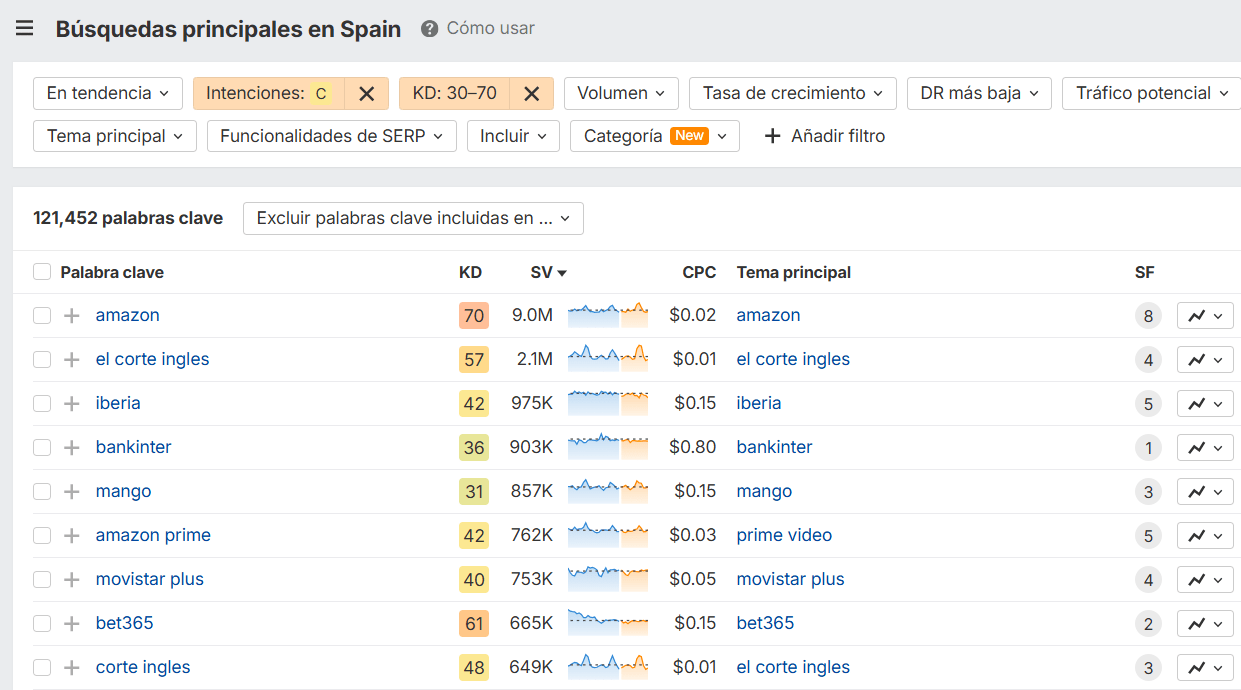Add amazon keyword using its plus icon
This screenshot has width=1241, height=690.
pos(71,316)
